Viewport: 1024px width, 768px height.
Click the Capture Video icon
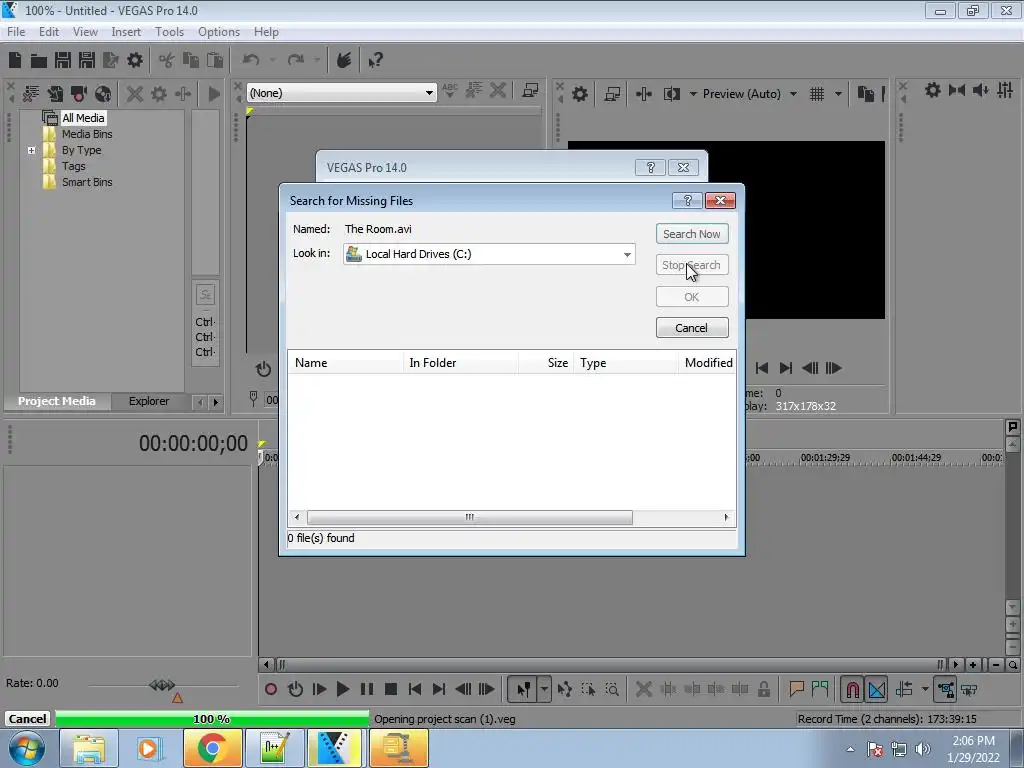click(x=79, y=93)
